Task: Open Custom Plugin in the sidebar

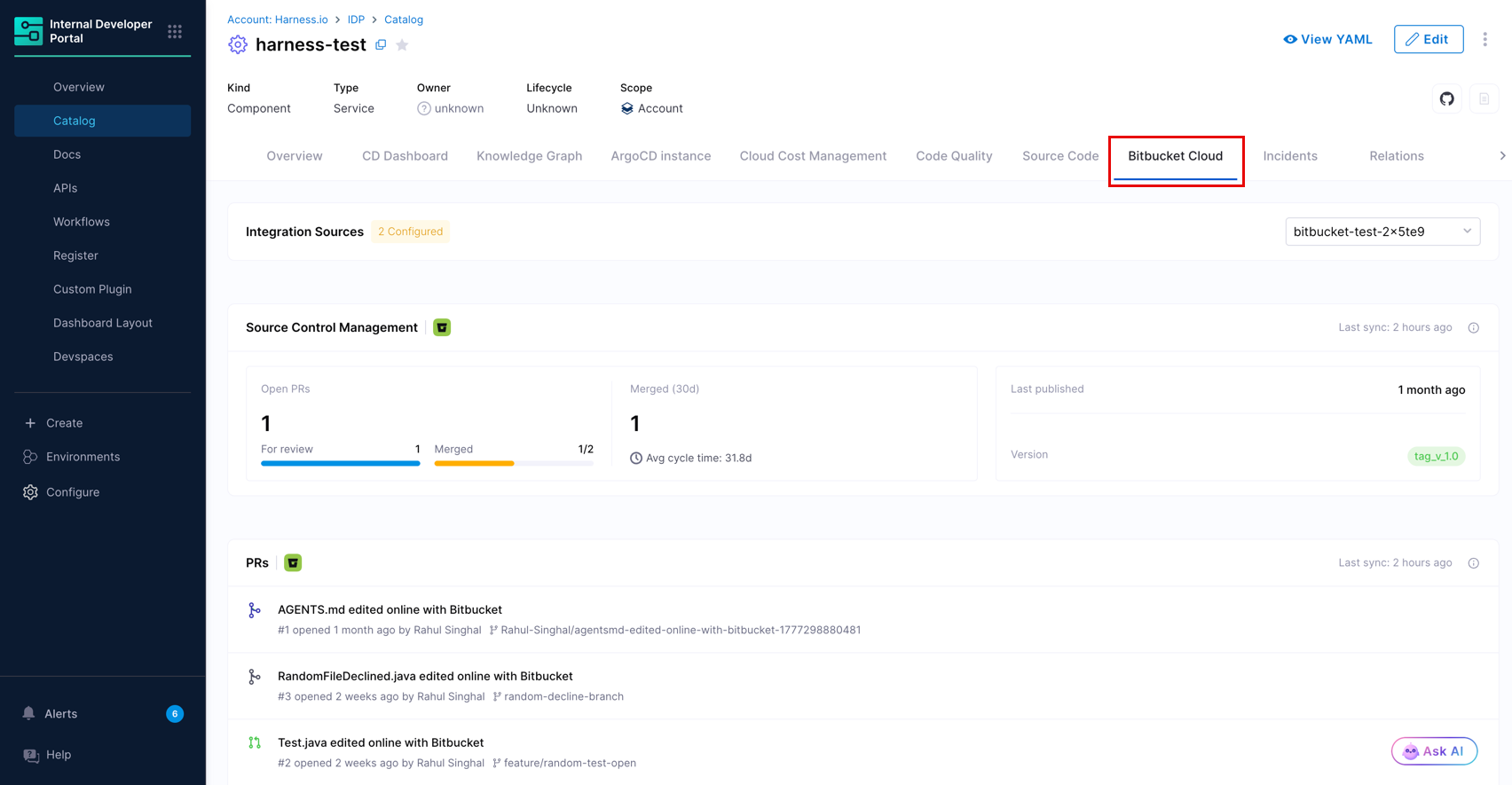Action: pyautogui.click(x=102, y=289)
